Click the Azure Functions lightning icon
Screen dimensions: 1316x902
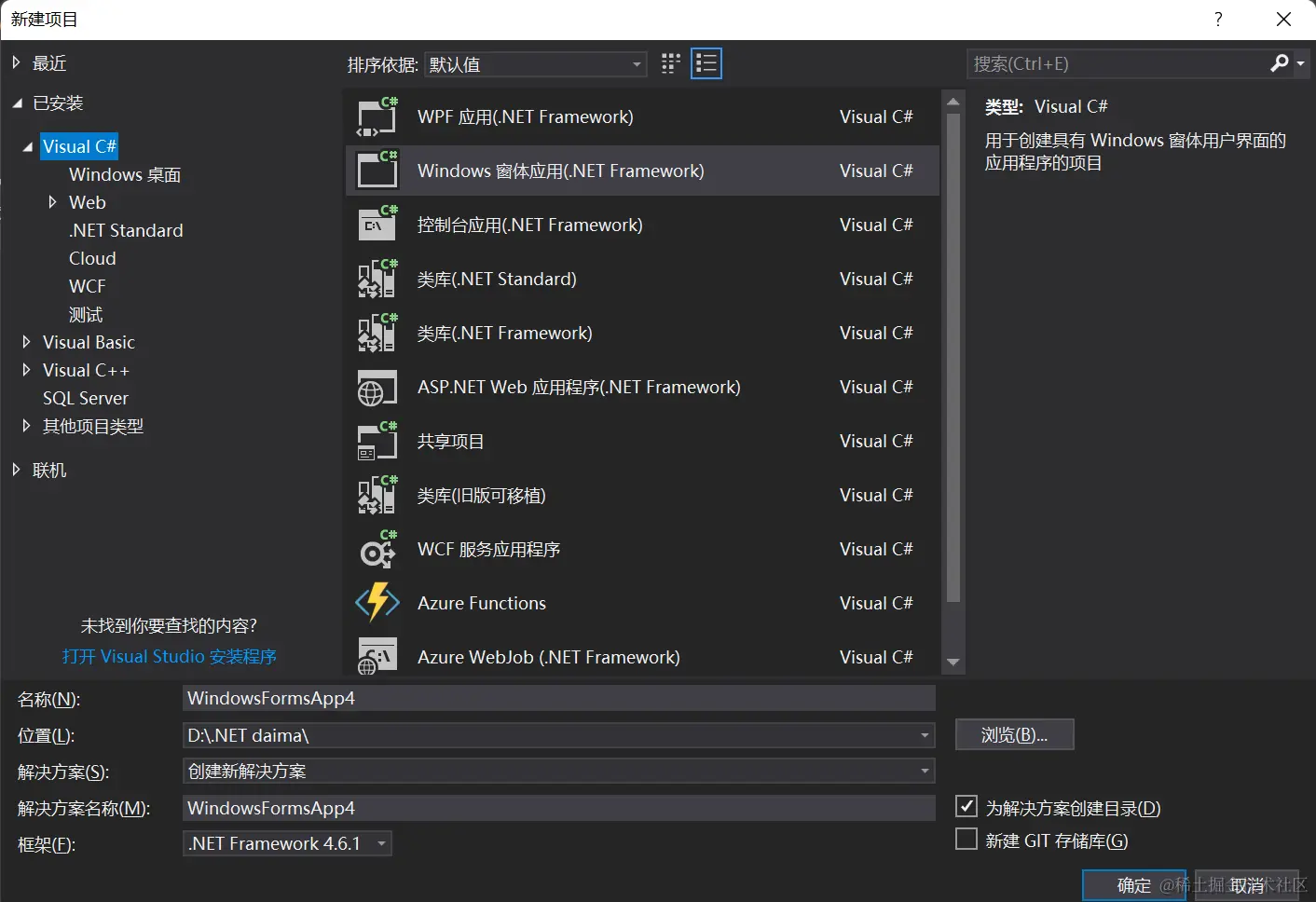[377, 603]
